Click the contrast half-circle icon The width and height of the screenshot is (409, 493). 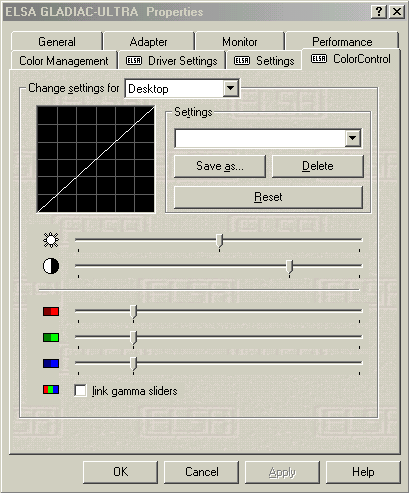[x=51, y=266]
